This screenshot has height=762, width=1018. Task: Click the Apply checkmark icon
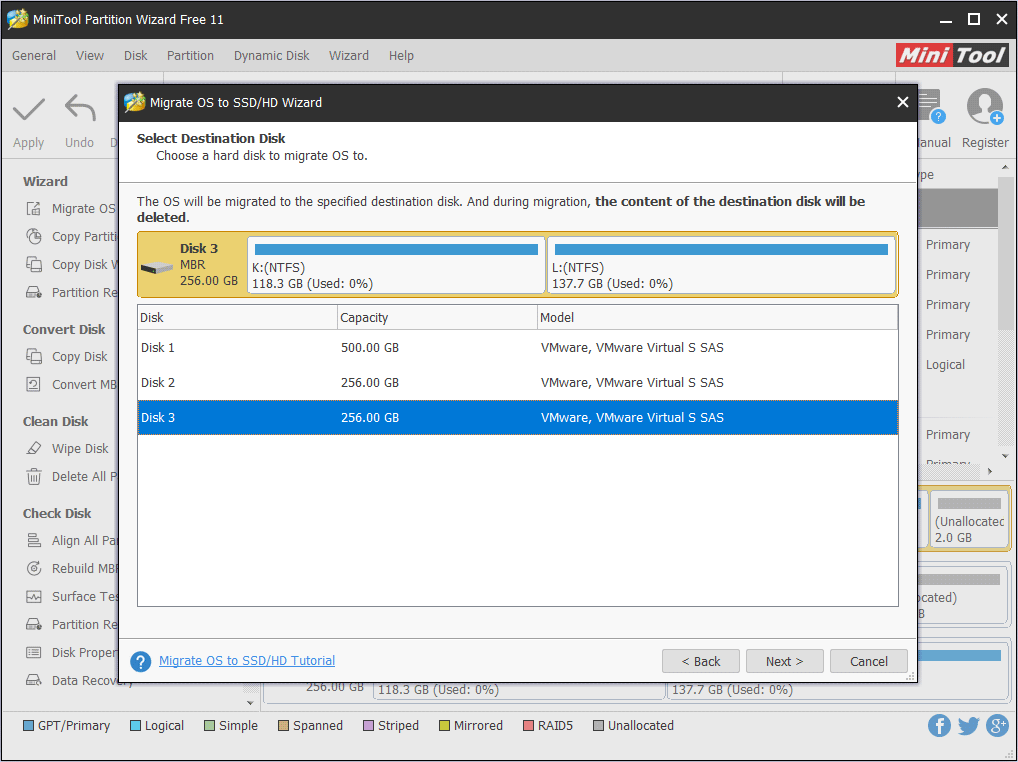pos(29,109)
